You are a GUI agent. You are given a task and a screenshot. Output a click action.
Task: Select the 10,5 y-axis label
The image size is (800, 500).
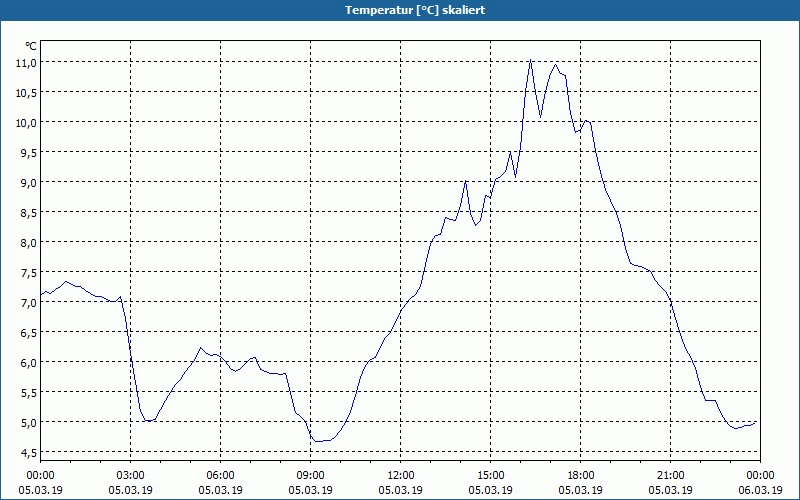click(27, 92)
